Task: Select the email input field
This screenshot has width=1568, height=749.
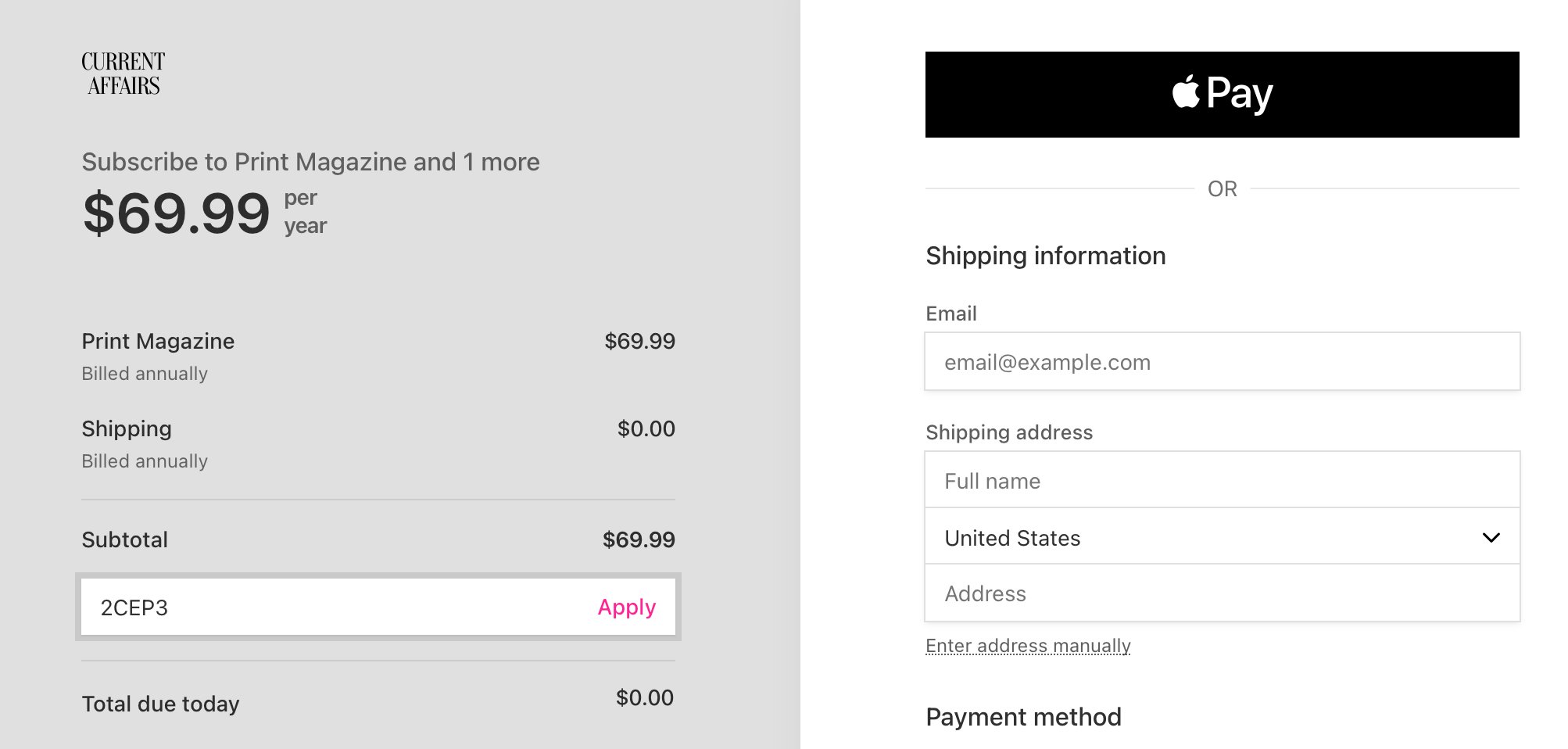Action: coord(1222,361)
